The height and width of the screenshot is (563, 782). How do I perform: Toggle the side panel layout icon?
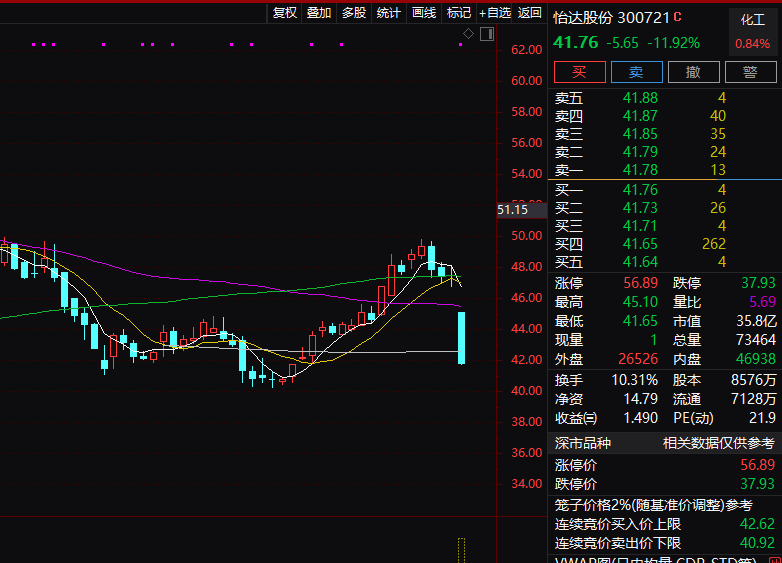point(487,34)
